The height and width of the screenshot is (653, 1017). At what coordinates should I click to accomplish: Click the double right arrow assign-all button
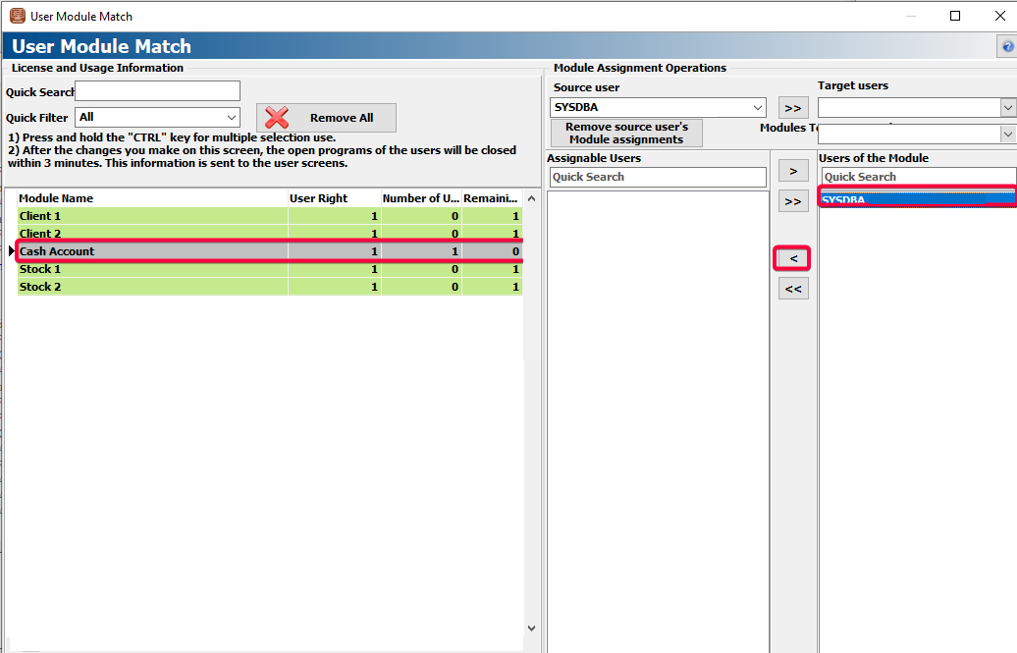click(793, 202)
